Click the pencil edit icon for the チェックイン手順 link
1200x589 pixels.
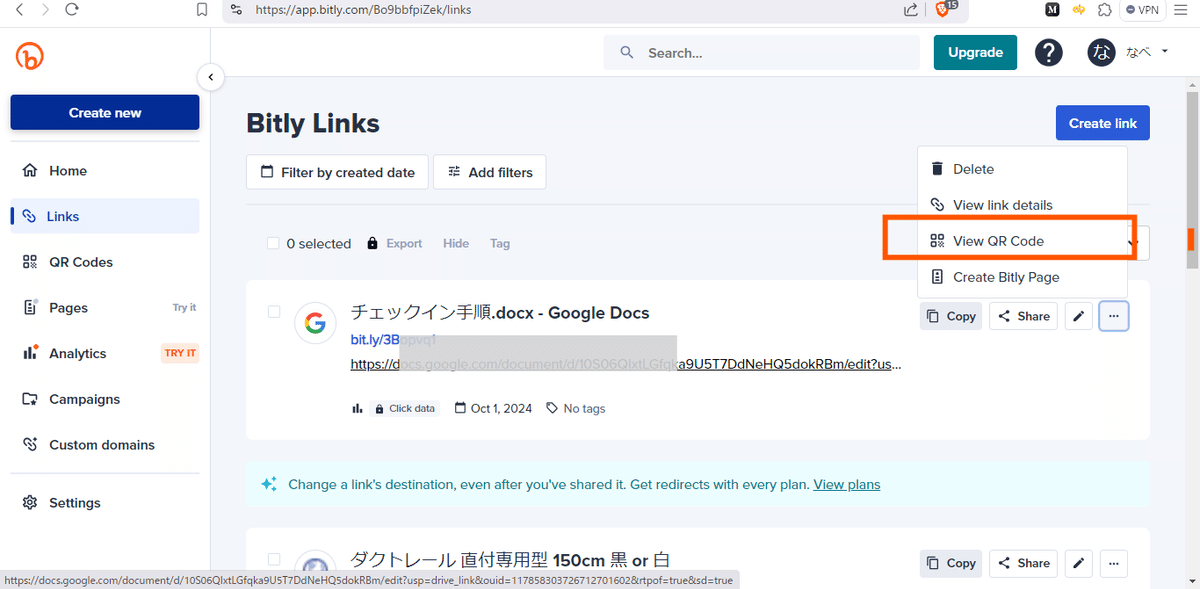coord(1078,315)
